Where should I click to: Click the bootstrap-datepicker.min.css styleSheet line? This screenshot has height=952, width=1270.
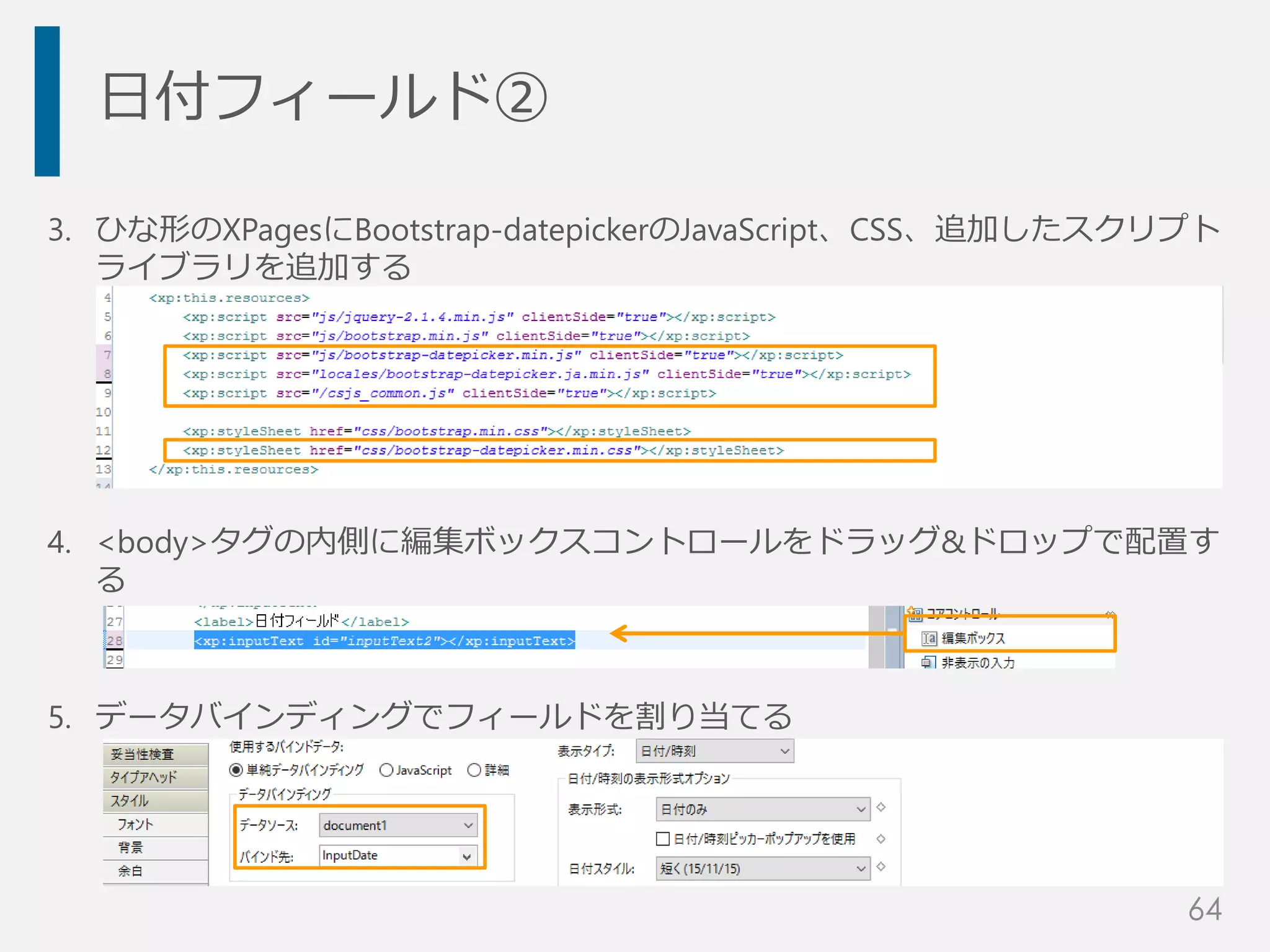(483, 451)
